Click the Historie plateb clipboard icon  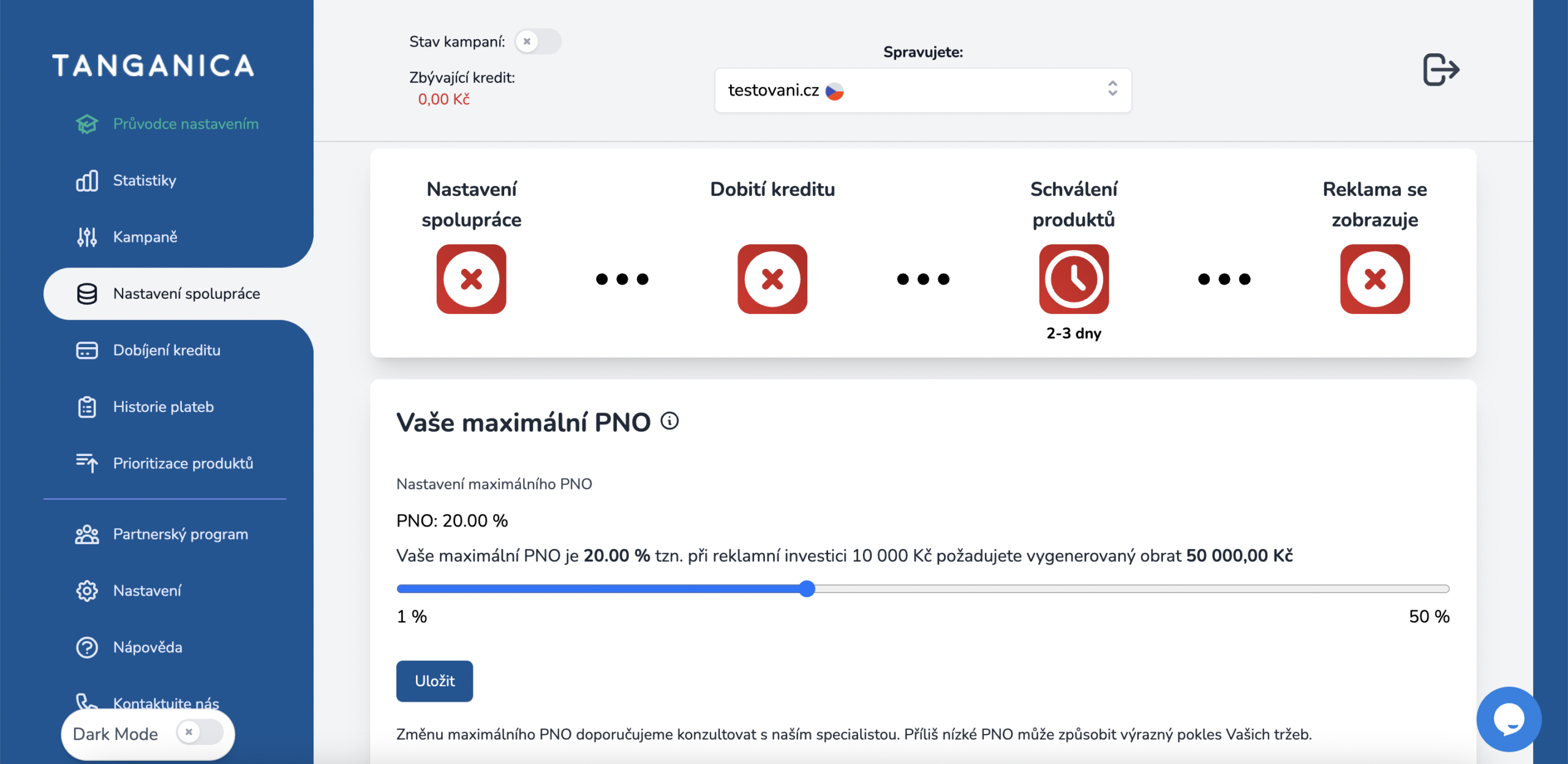[x=86, y=407]
